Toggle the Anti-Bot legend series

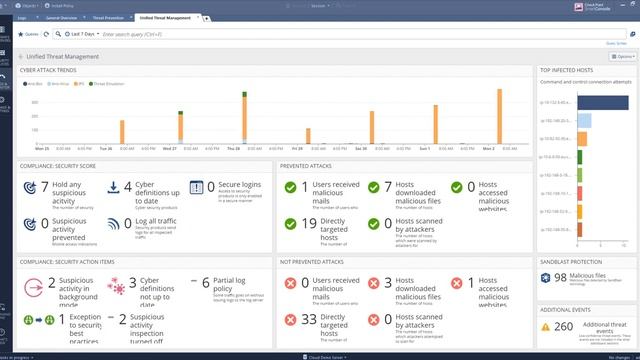tap(33, 84)
